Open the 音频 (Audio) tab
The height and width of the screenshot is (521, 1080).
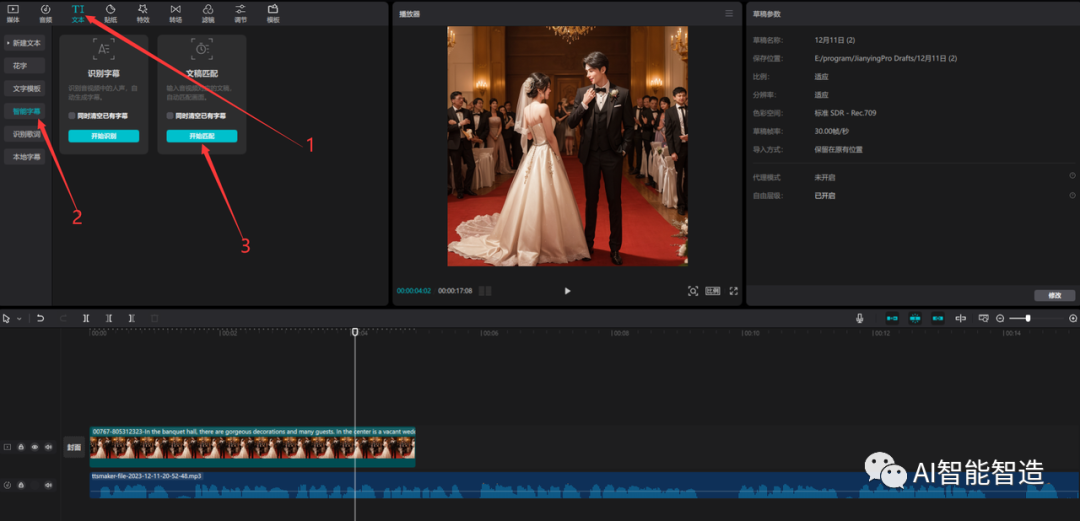click(x=45, y=13)
